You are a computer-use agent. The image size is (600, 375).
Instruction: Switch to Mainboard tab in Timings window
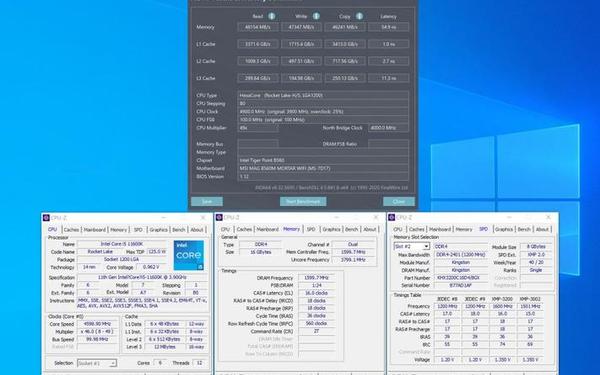click(267, 229)
